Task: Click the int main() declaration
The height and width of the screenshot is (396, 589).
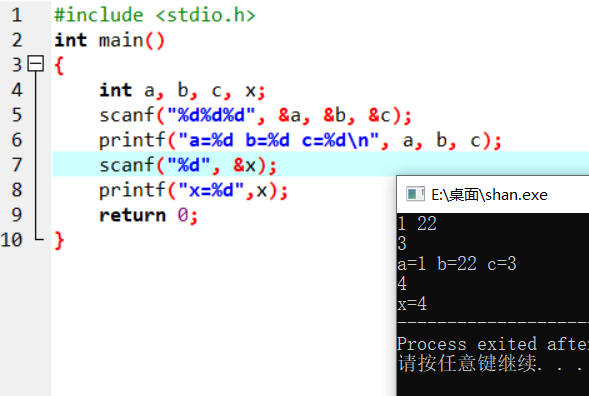Action: (109, 40)
